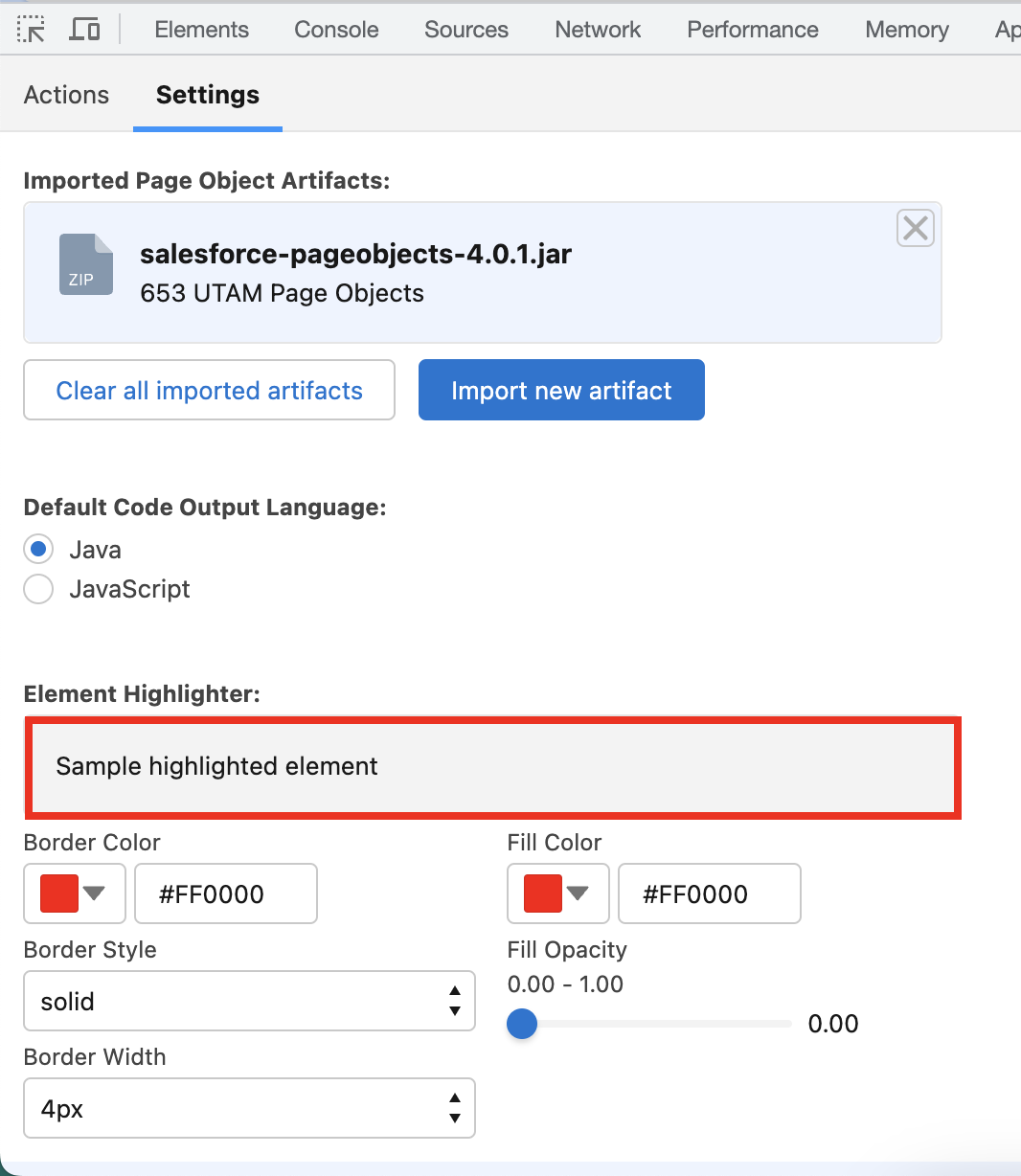This screenshot has height=1176, width=1021.
Task: Click the inspect element picker icon
Action: (x=31, y=29)
